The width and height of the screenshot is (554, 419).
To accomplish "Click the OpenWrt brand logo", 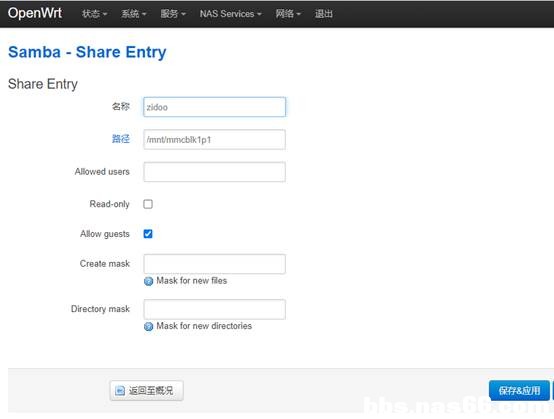I will coord(35,13).
